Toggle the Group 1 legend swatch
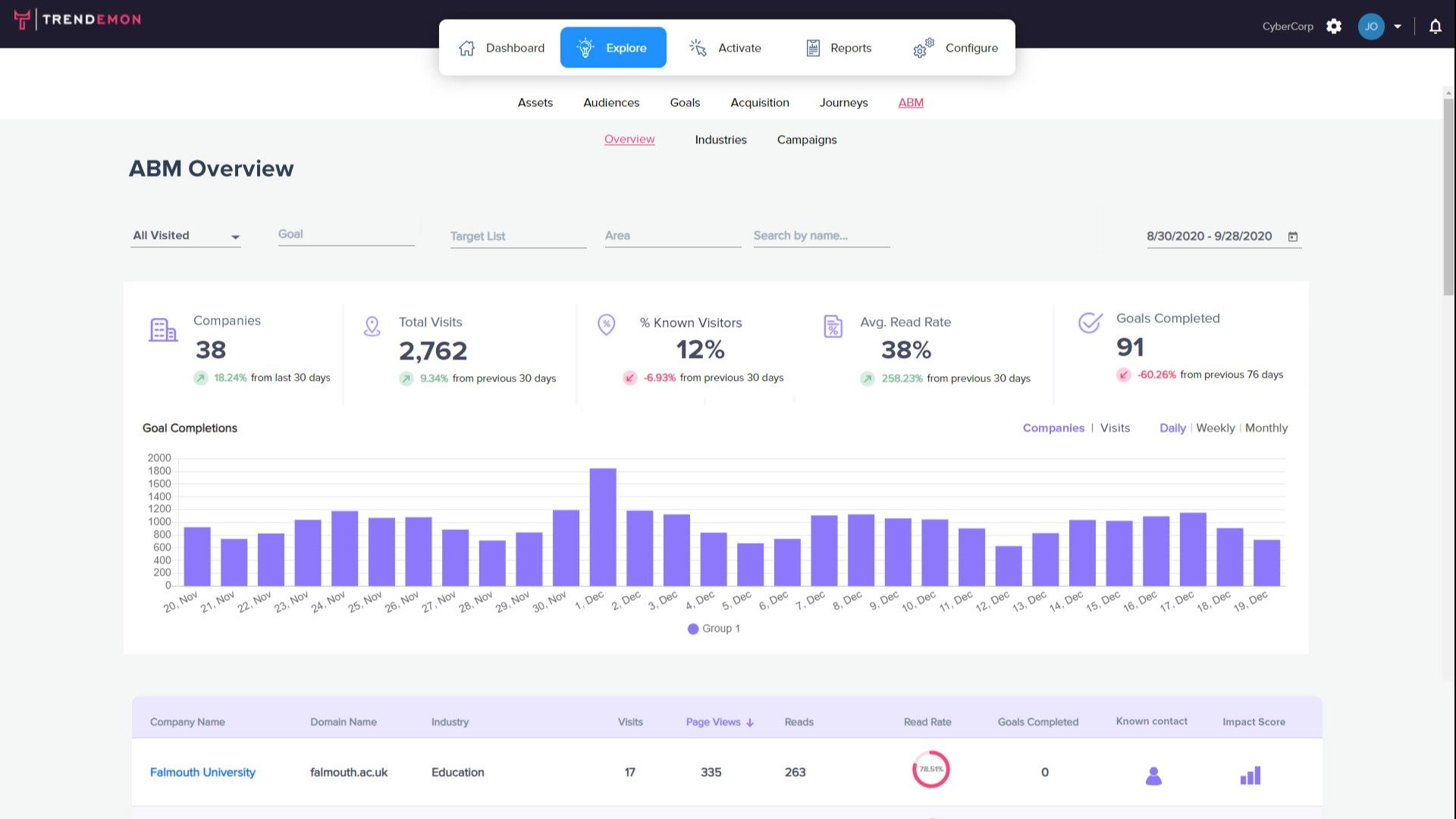Screen dimensions: 1456x819 [x=692, y=629]
